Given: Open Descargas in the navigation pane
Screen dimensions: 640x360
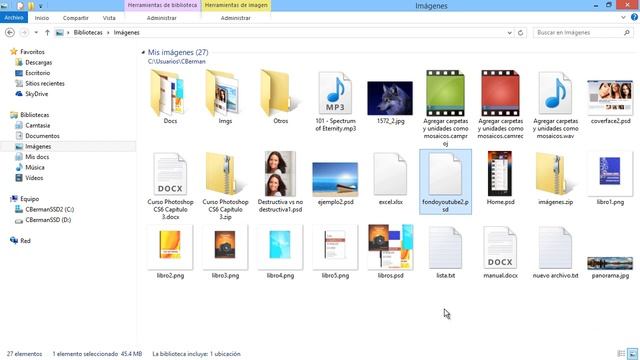Looking at the screenshot, I should coord(38,62).
